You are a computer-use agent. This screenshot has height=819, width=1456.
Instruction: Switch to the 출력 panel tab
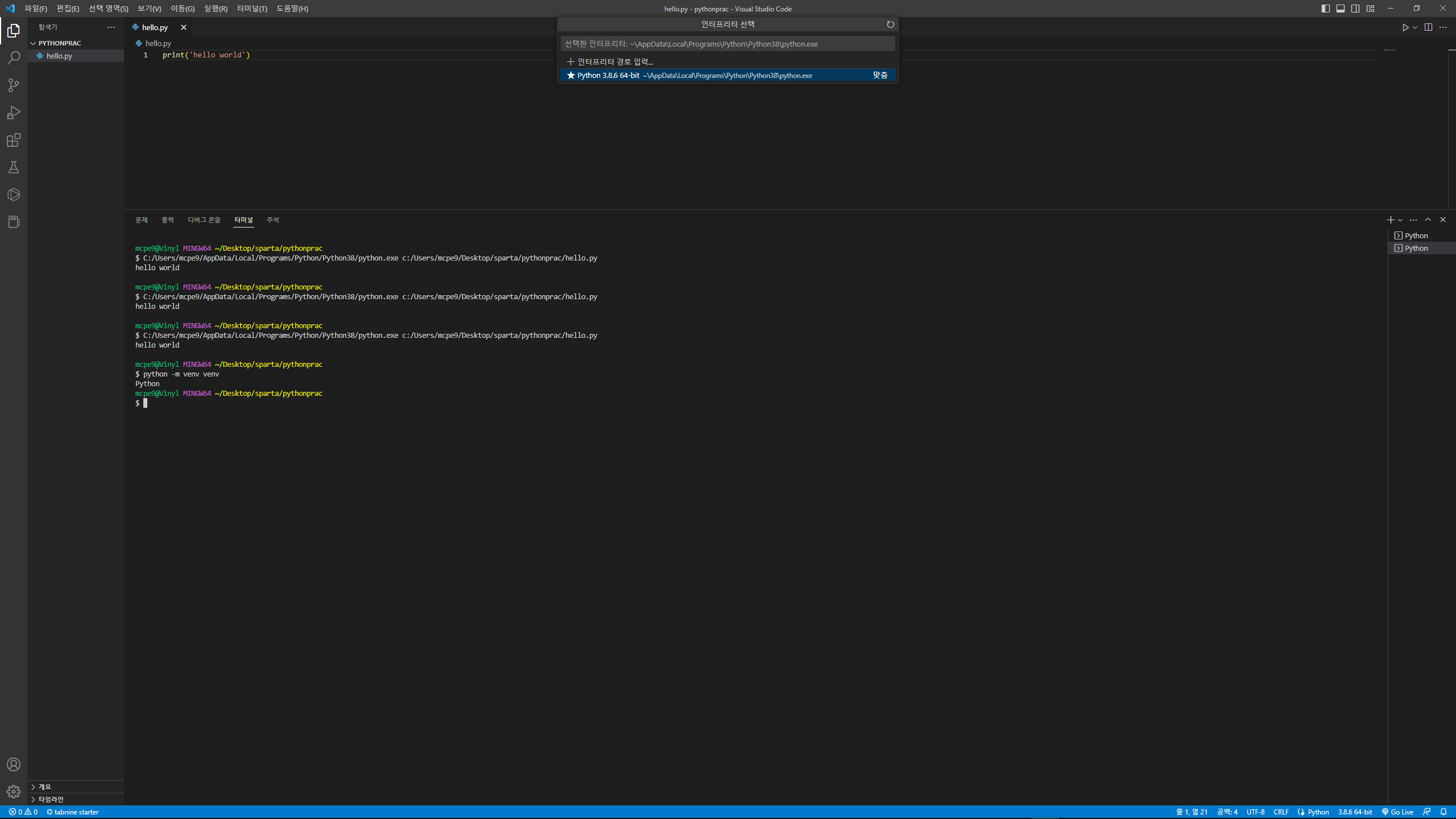tap(168, 220)
